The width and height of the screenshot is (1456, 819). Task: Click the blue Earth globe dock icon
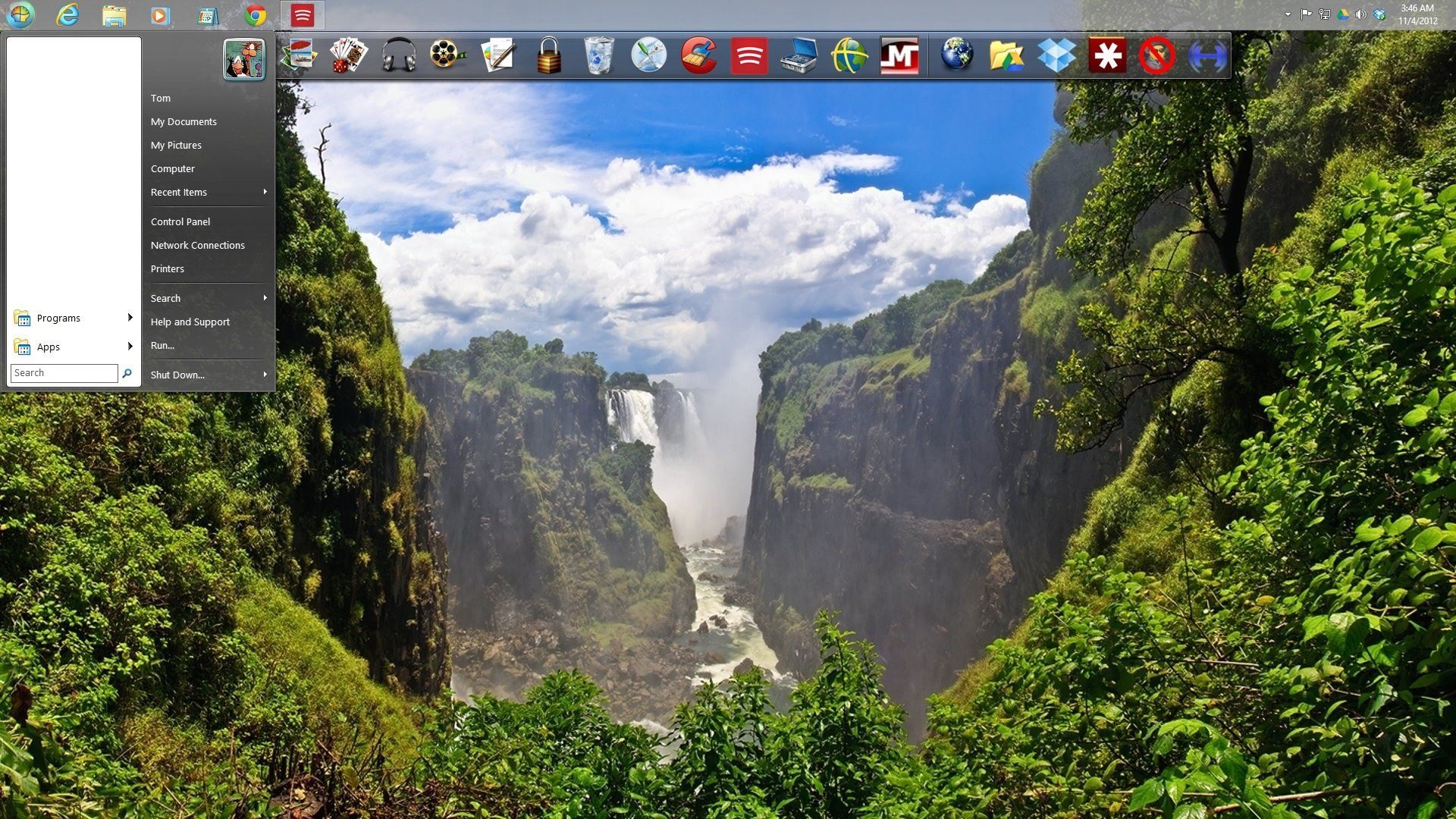[x=957, y=55]
